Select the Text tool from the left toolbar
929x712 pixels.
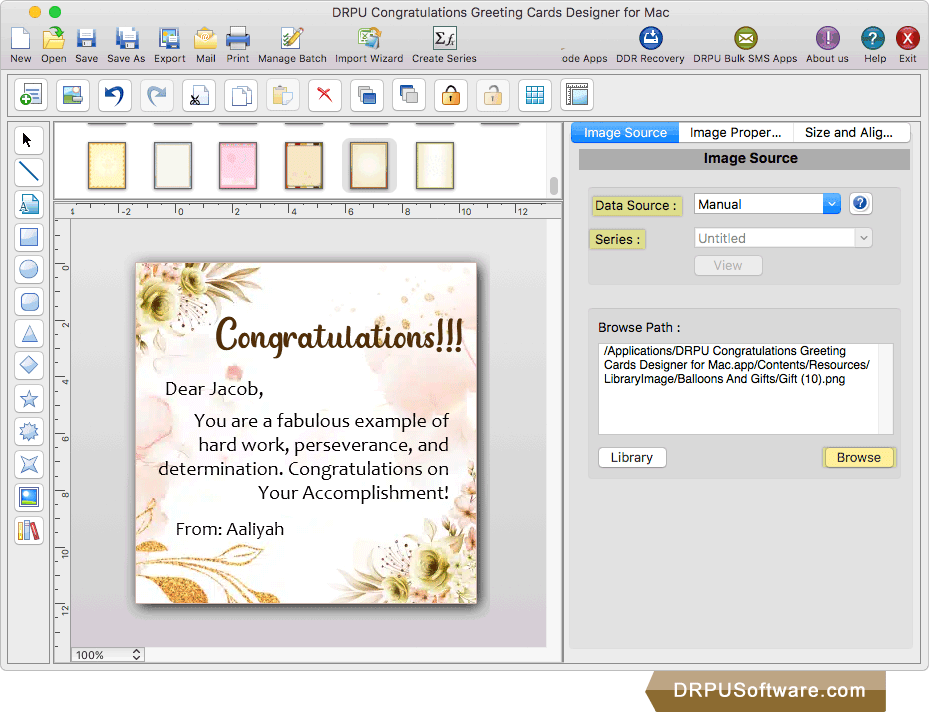tap(28, 205)
